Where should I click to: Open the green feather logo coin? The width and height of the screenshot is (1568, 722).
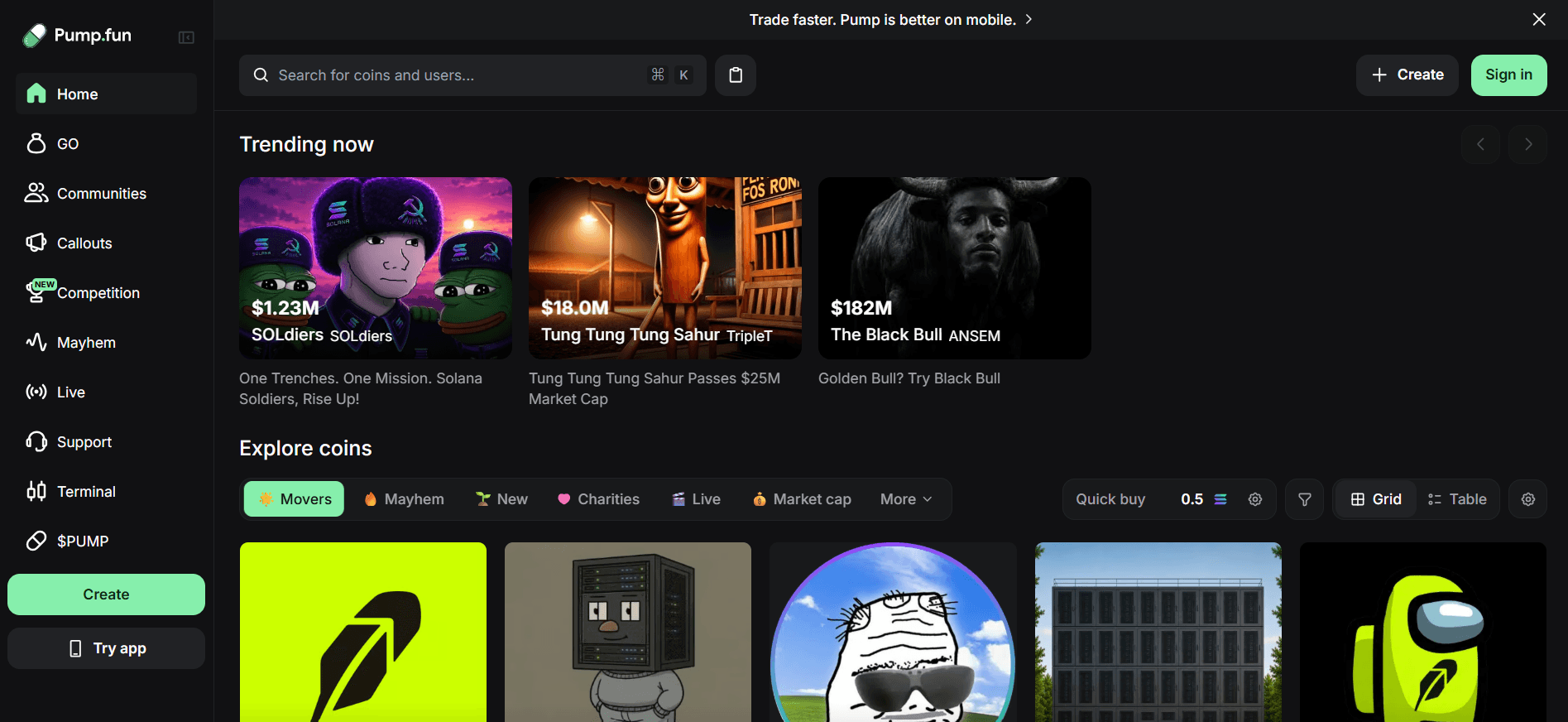coord(363,632)
